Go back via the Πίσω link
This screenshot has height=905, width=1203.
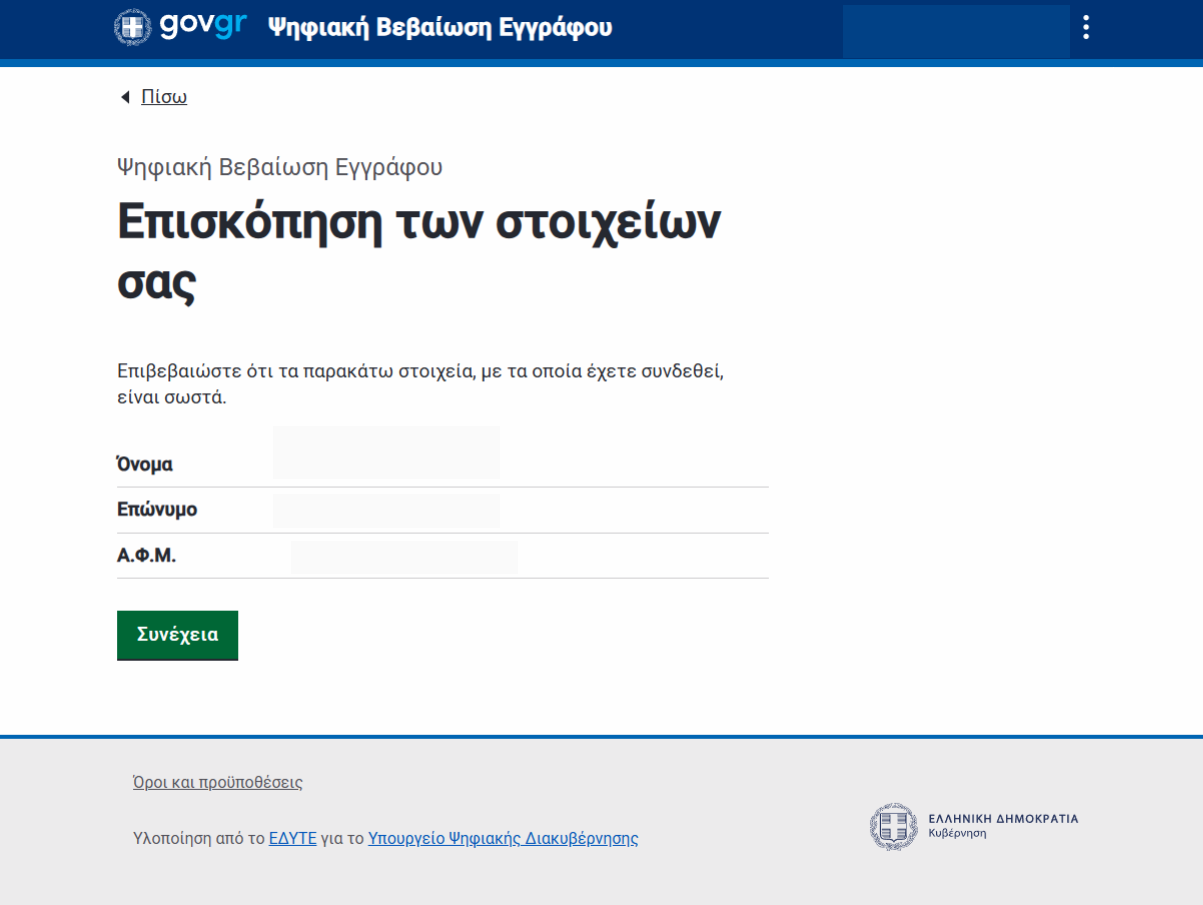tap(164, 97)
